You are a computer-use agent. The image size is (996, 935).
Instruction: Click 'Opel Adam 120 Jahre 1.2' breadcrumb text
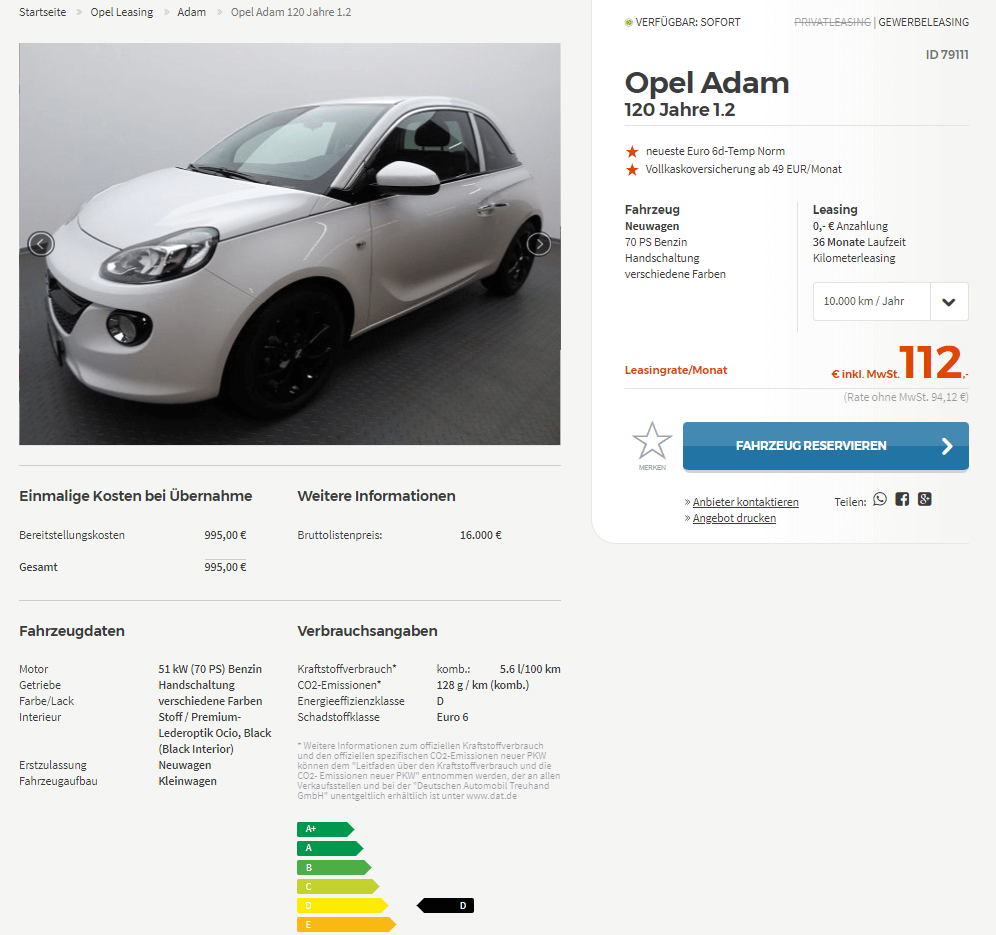point(291,12)
